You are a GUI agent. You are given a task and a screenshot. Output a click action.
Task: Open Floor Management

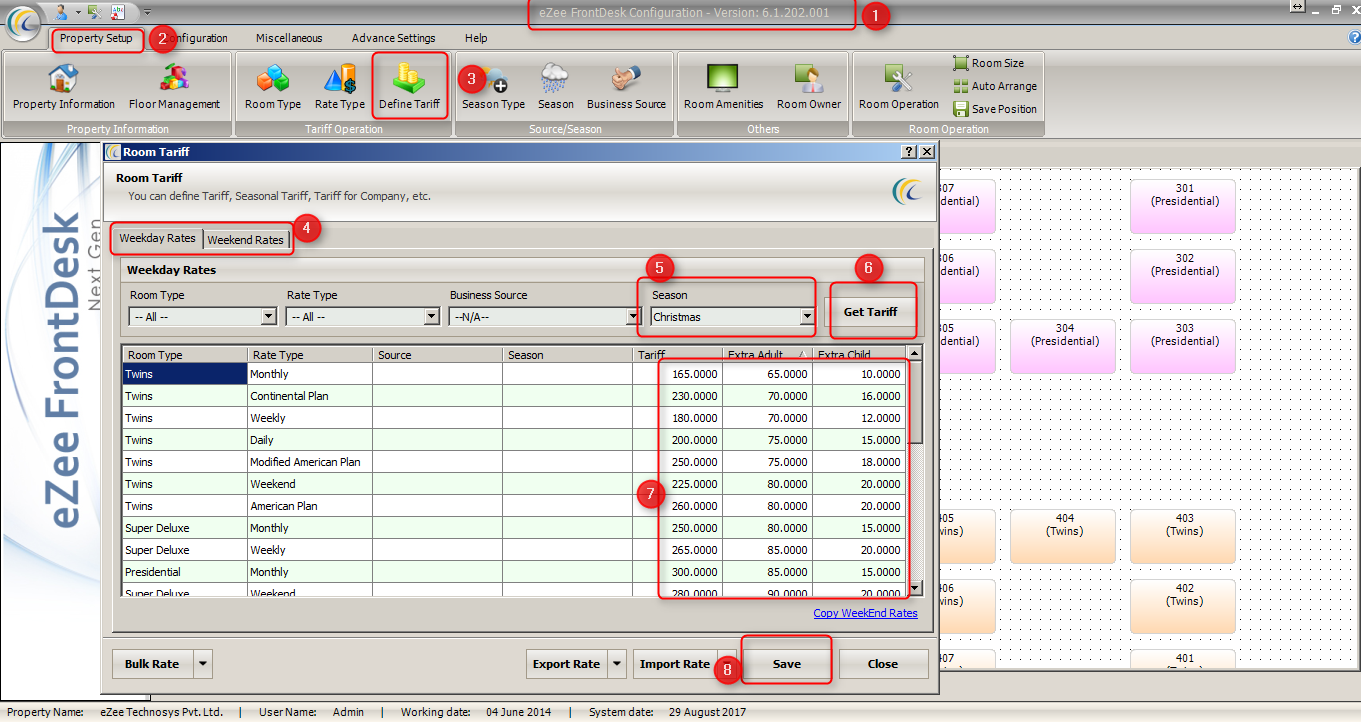click(174, 87)
